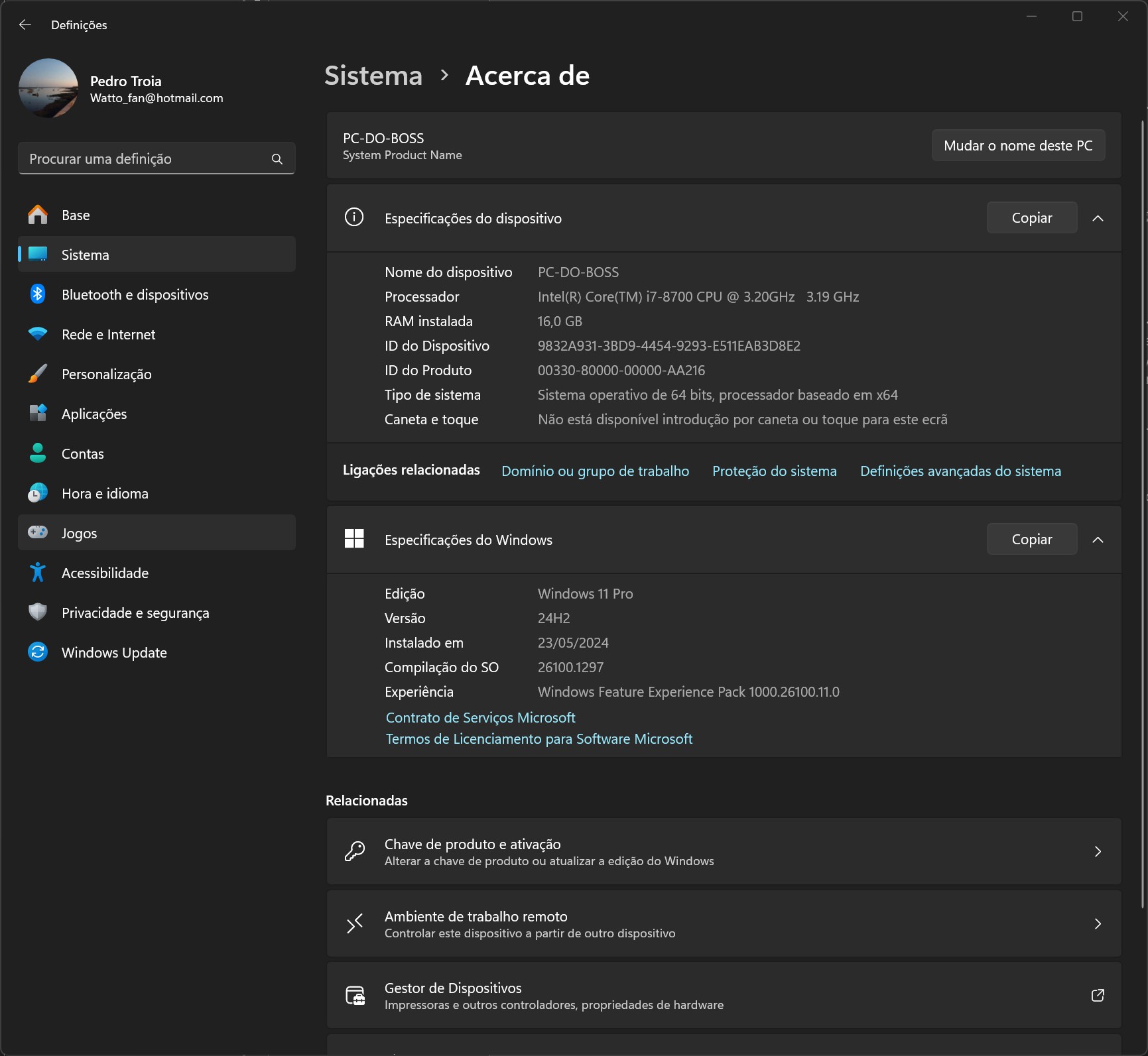1148x1056 pixels.
Task: Click the Acessibilidade figure icon
Action: pyautogui.click(x=38, y=573)
